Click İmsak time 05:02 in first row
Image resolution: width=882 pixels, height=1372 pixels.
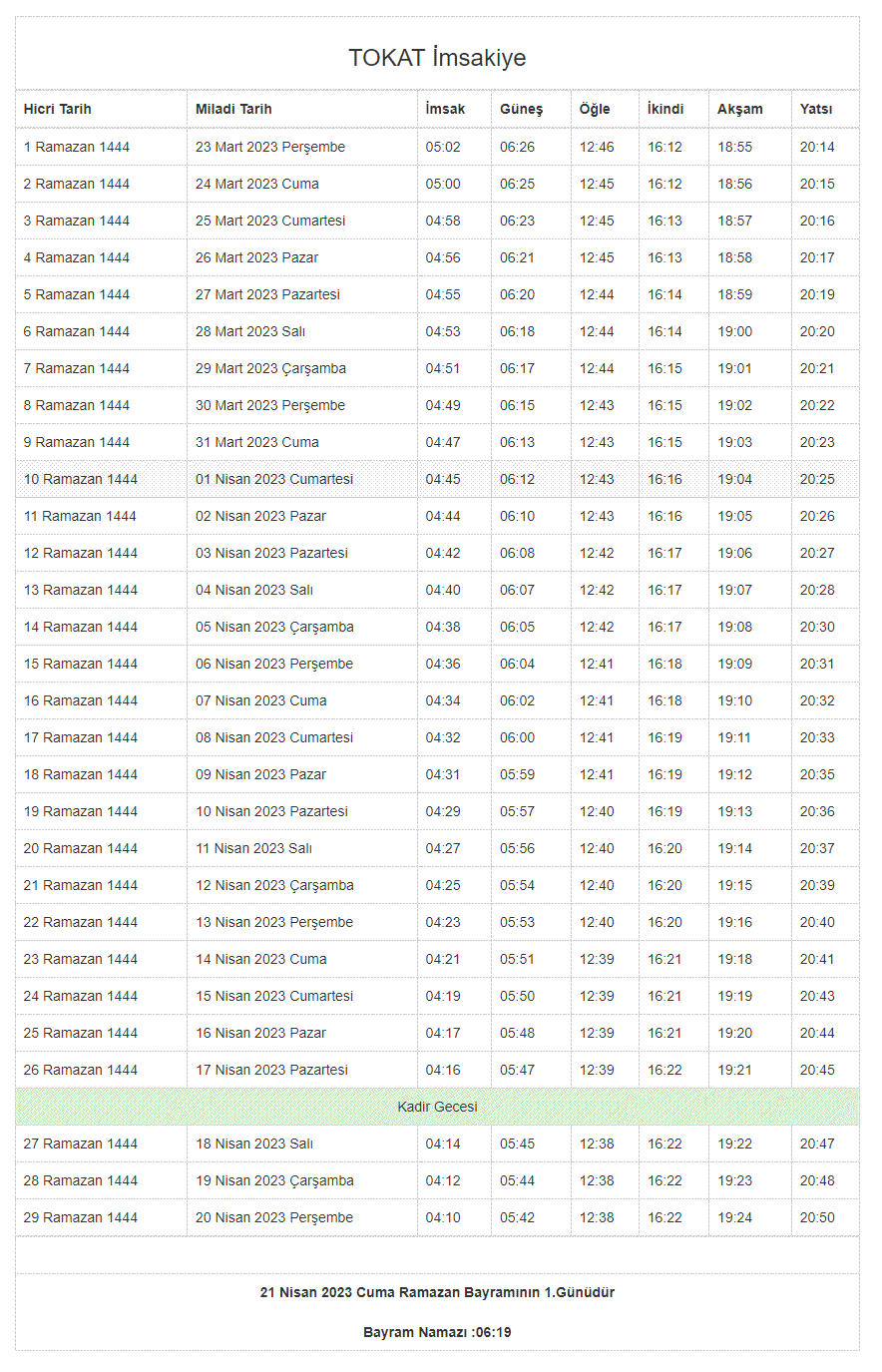[443, 147]
